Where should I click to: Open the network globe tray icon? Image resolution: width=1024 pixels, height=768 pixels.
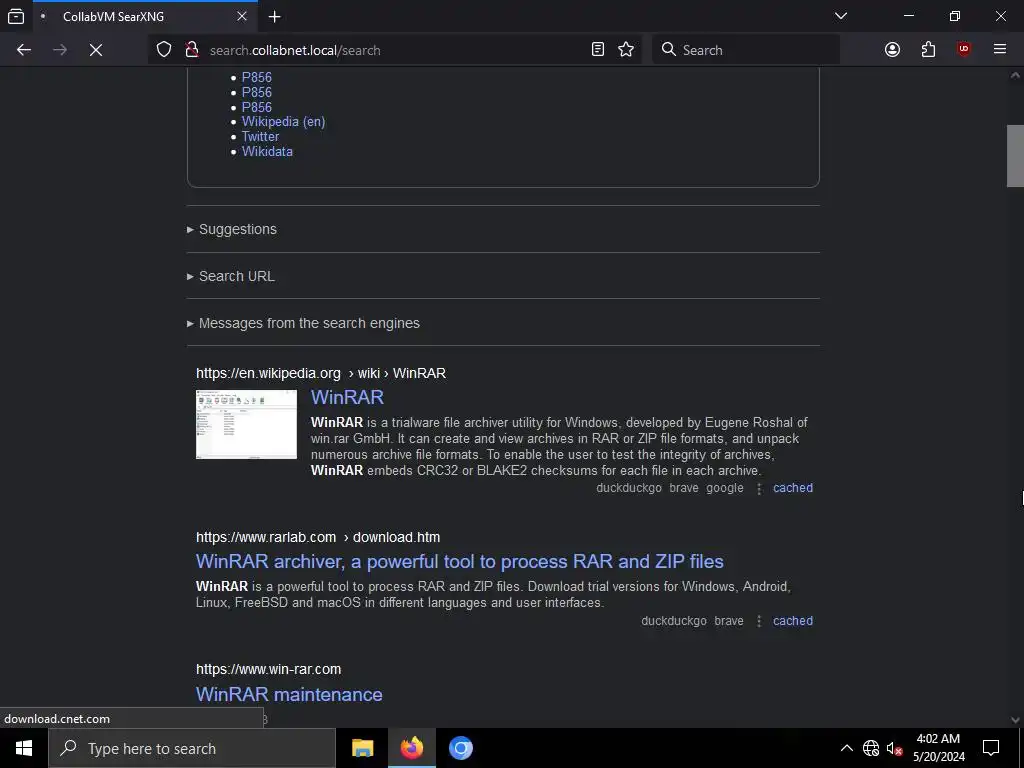click(x=871, y=748)
